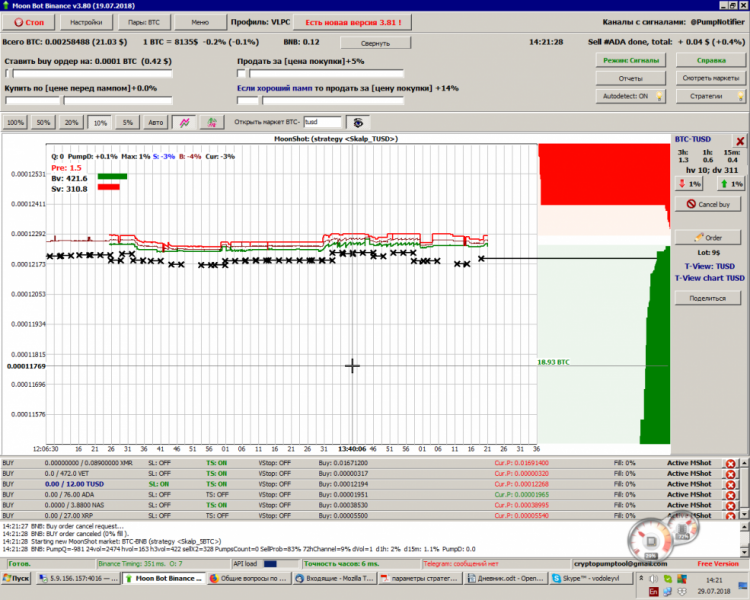Open the 'параметры стратег' PDF taskbar item
This screenshot has width=750, height=600.
tap(420, 578)
